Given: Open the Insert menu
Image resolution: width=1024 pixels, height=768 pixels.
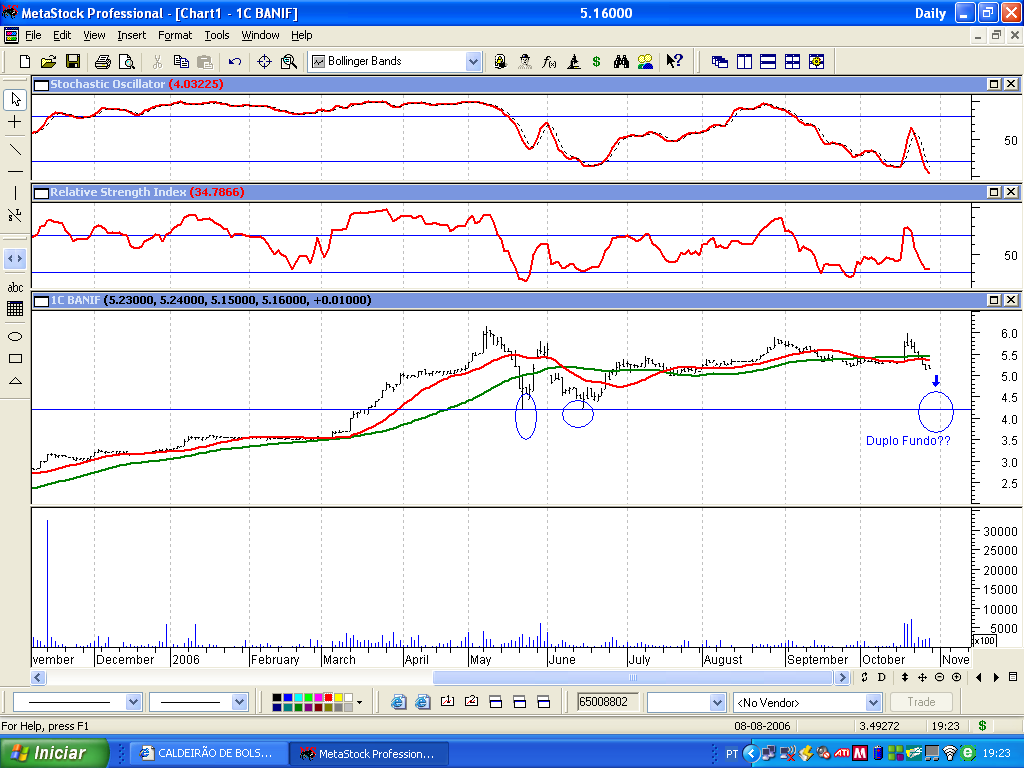Looking at the screenshot, I should tap(131, 35).
